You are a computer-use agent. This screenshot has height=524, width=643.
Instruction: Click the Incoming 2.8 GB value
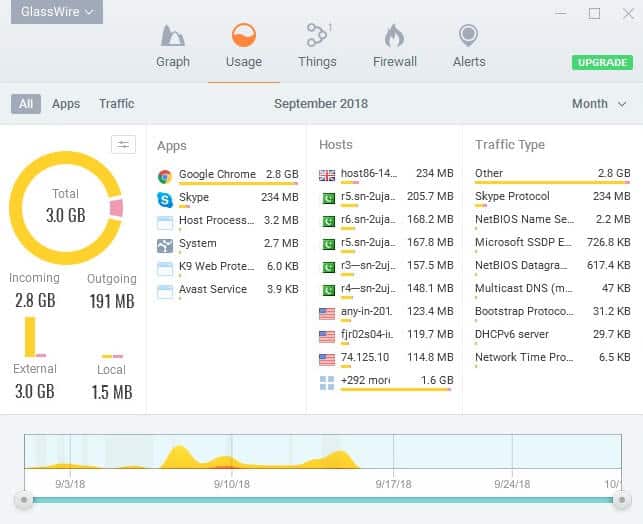coord(35,301)
